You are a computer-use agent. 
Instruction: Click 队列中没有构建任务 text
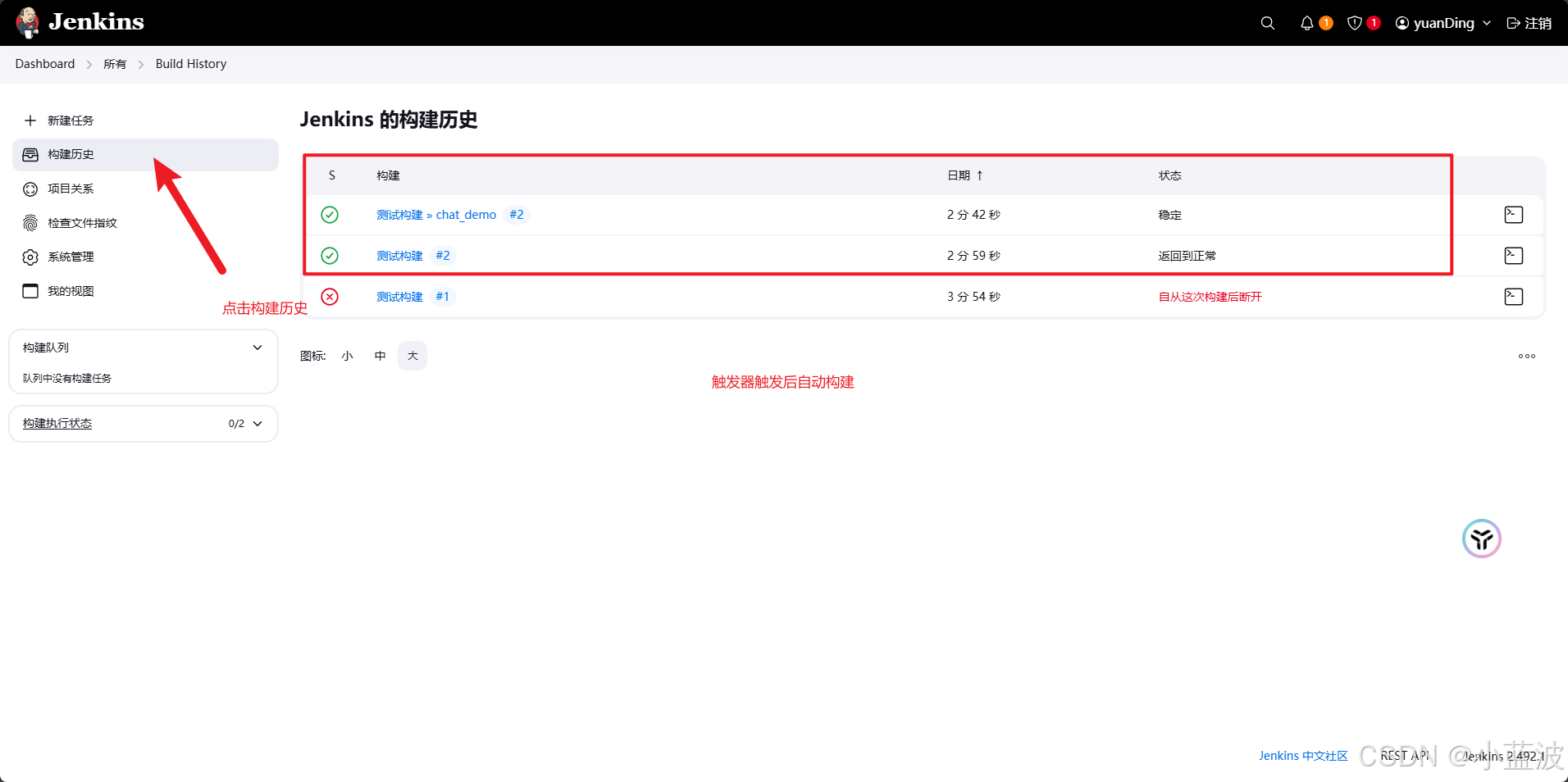[x=67, y=379]
